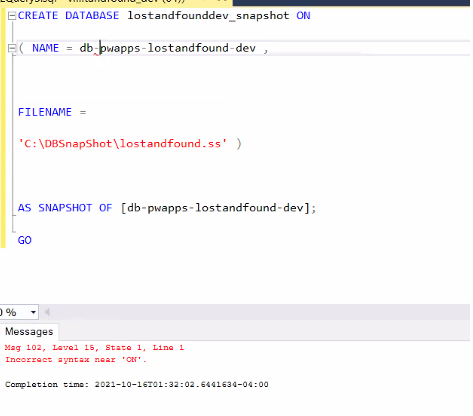The width and height of the screenshot is (473, 416).
Task: Click the lostandfounddev_snapshot database name
Action: 208,16
